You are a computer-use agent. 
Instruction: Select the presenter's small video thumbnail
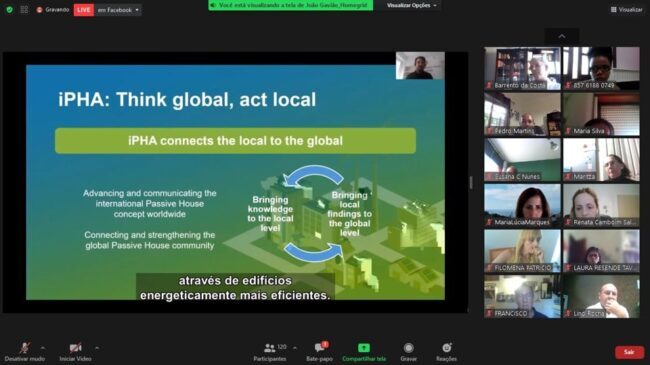coord(420,66)
